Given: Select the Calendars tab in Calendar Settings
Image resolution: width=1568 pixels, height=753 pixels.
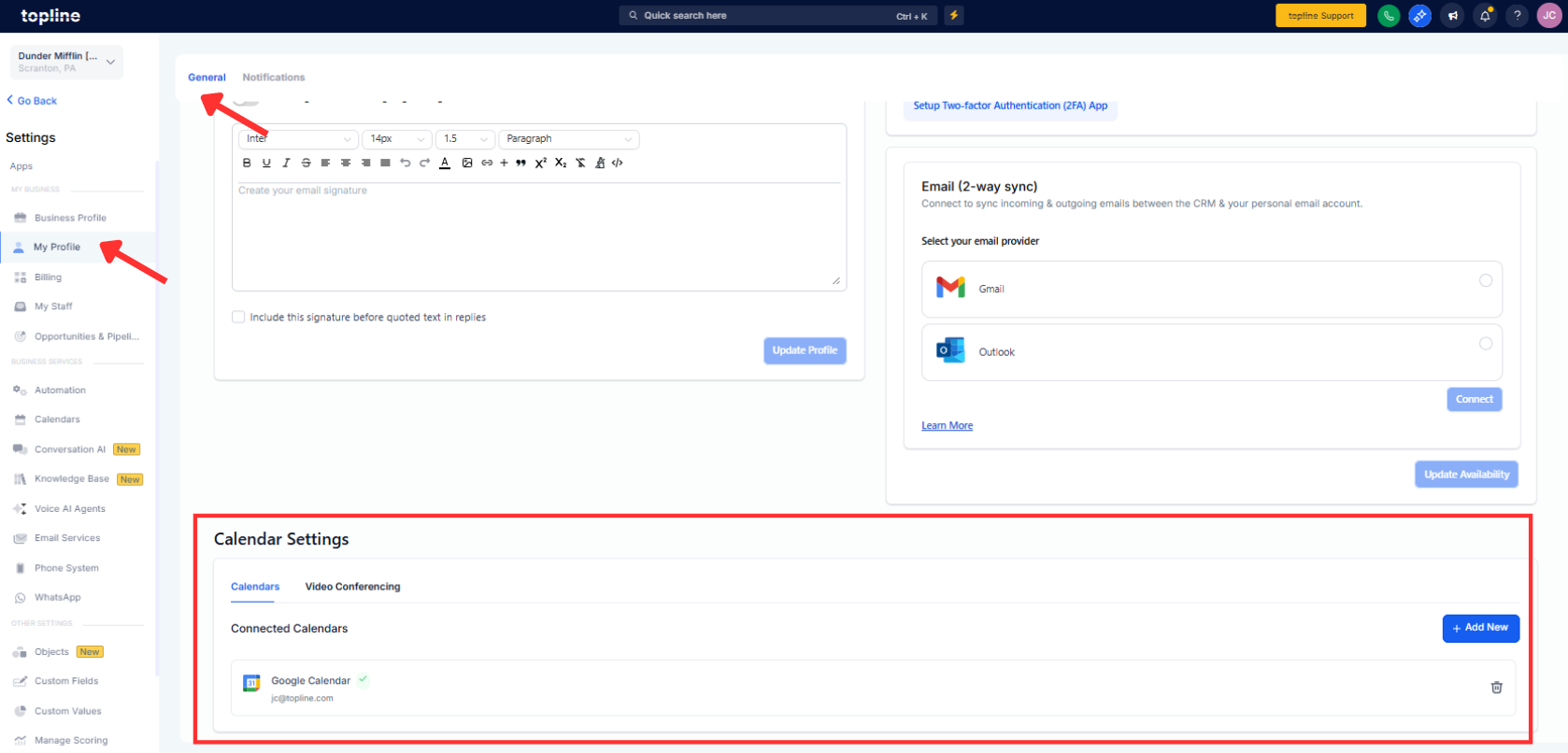Looking at the screenshot, I should click(255, 587).
